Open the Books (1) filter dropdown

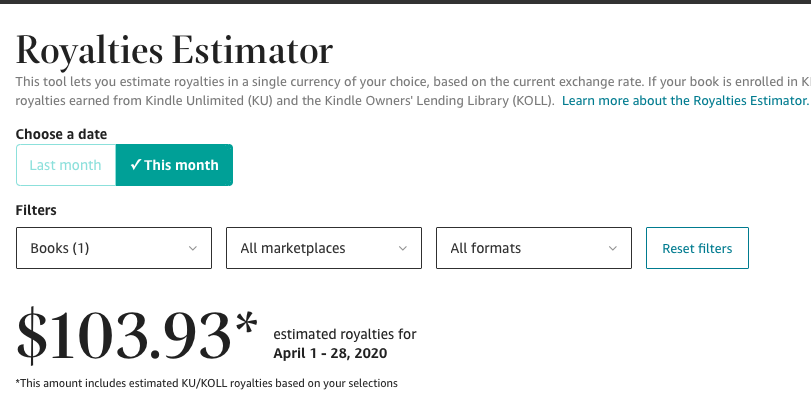click(x=114, y=248)
